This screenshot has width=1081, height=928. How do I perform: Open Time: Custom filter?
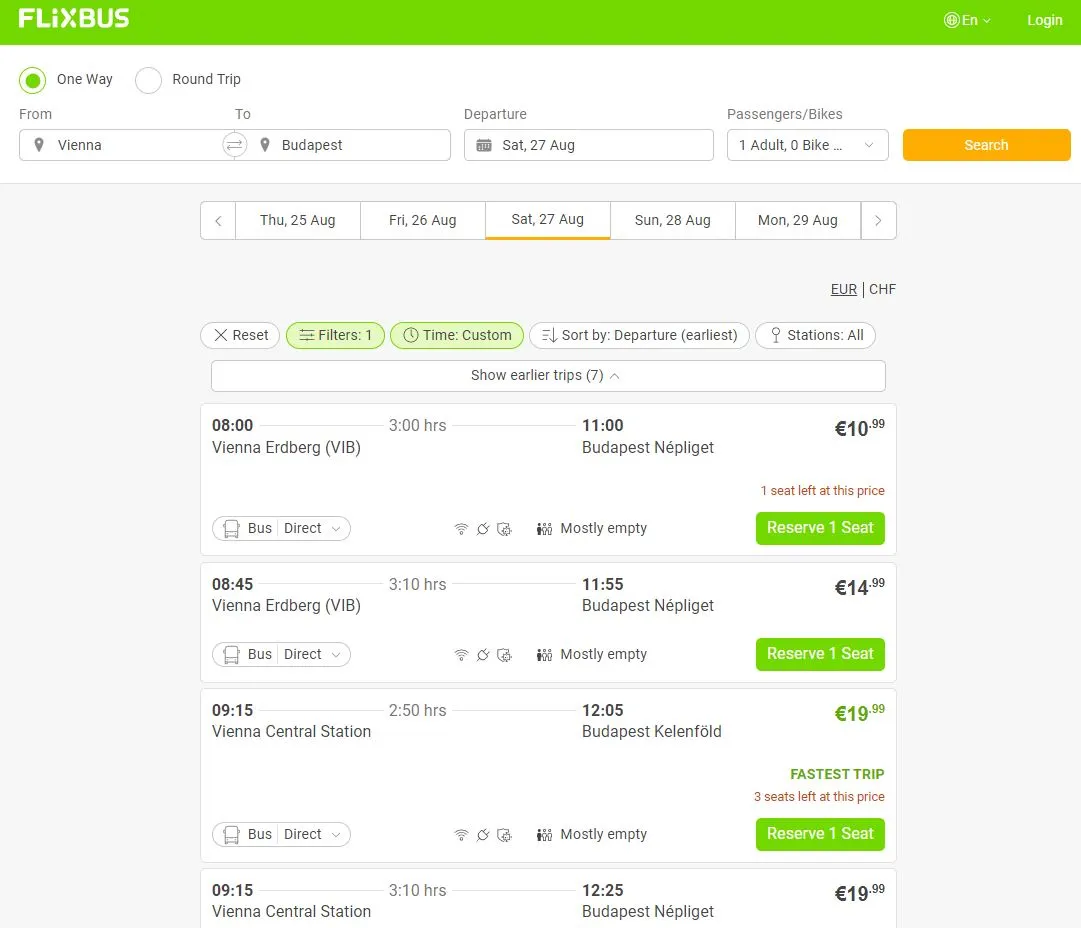click(x=457, y=335)
